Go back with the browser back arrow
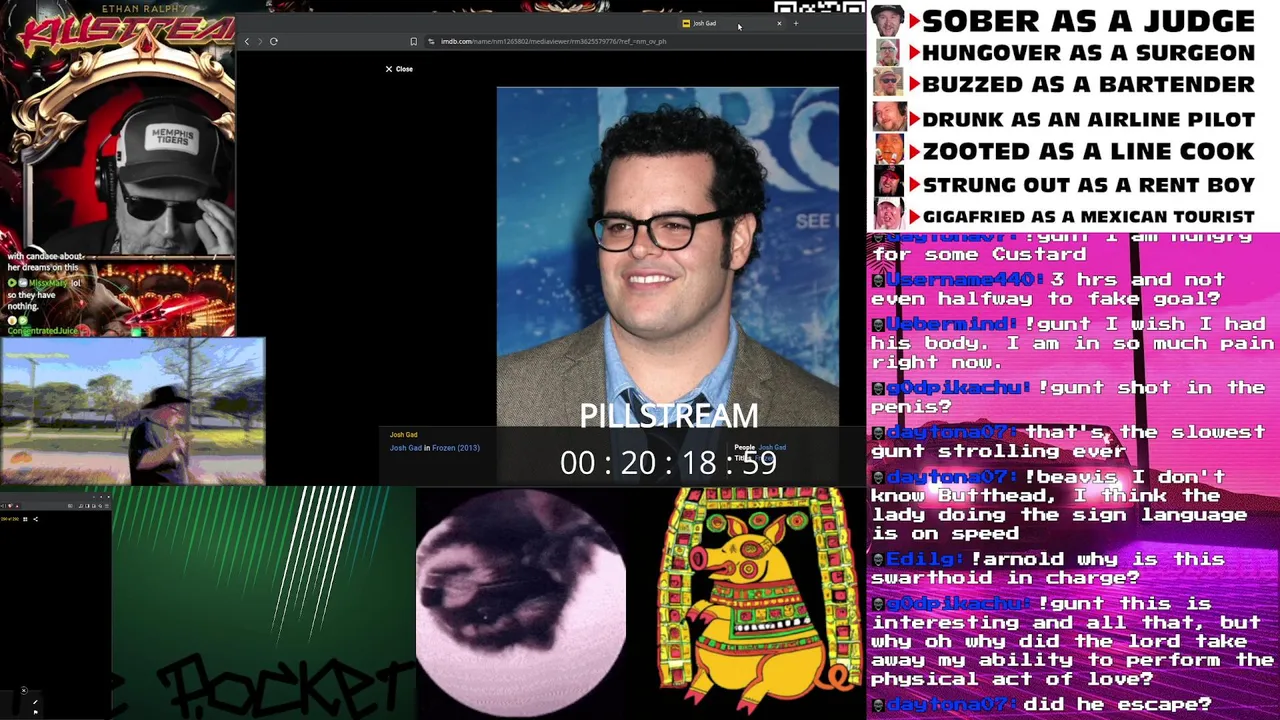 tap(247, 41)
